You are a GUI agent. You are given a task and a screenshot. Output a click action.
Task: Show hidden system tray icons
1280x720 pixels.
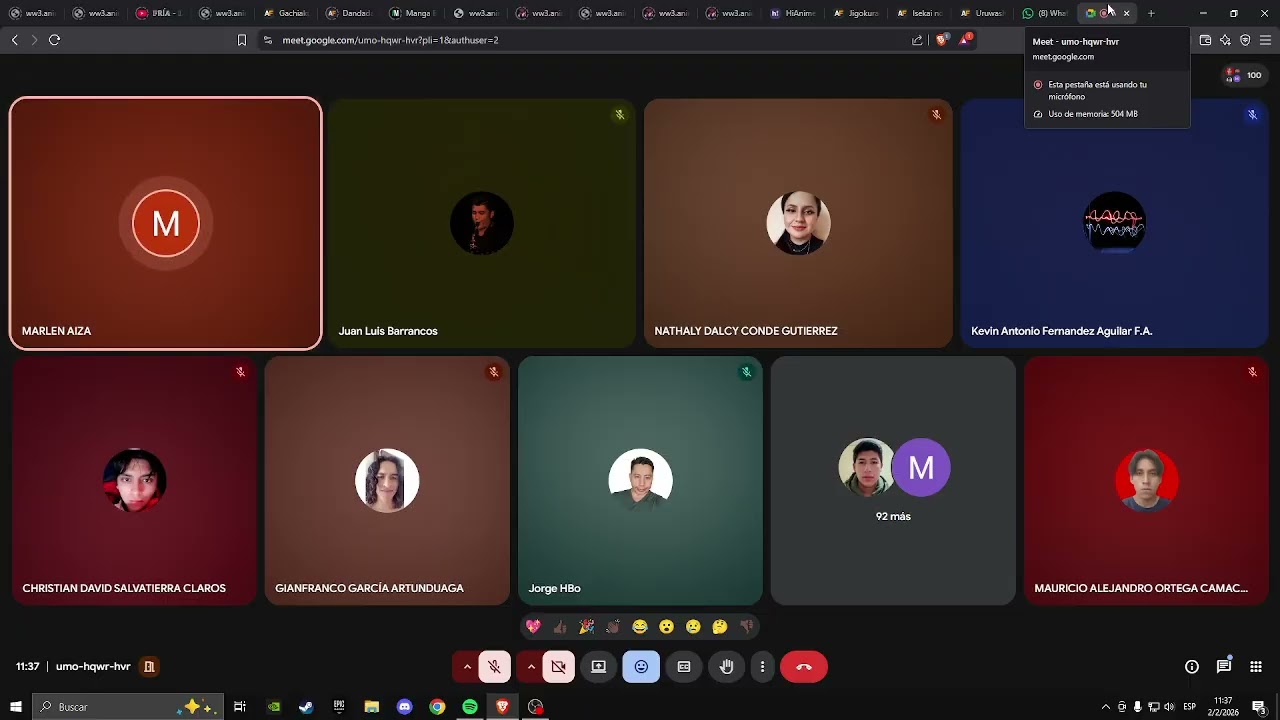click(1105, 707)
